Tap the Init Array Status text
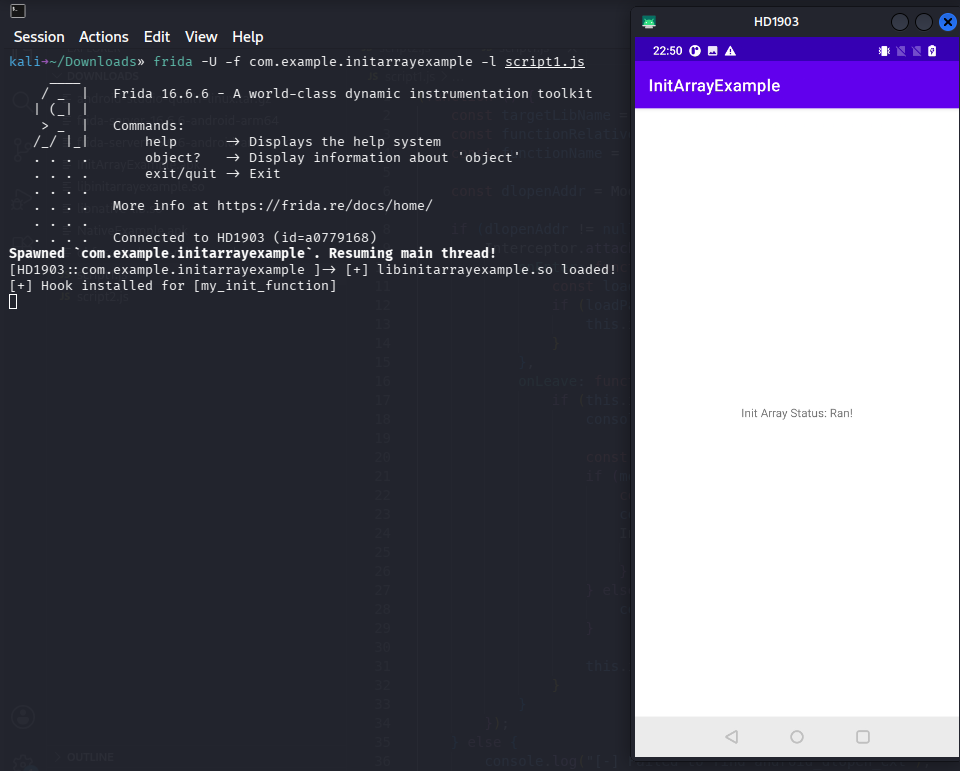960x771 pixels. click(x=797, y=413)
